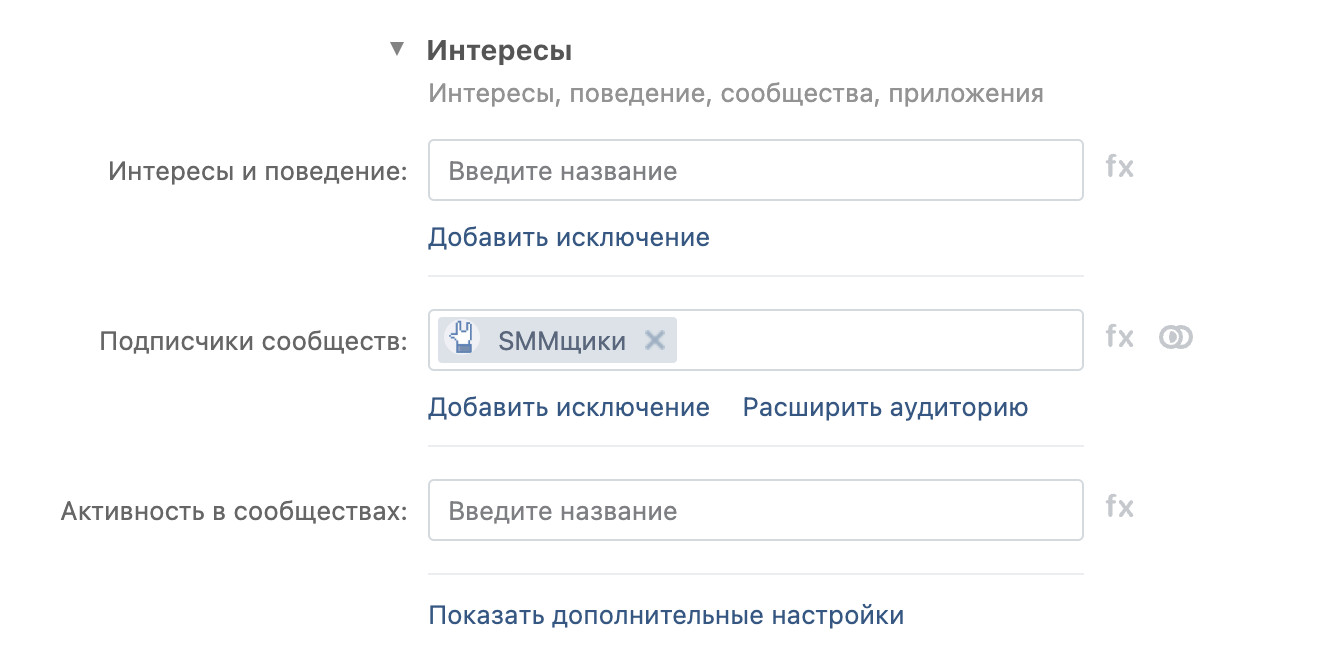Screen dimensions: 1344x658
Task: Click empty area in Подписчики сообществ field
Action: tap(880, 341)
